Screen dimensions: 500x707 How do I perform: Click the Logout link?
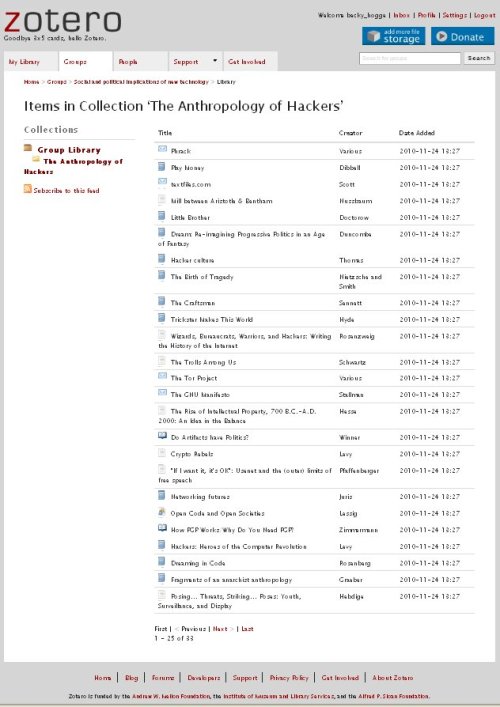(x=485, y=15)
